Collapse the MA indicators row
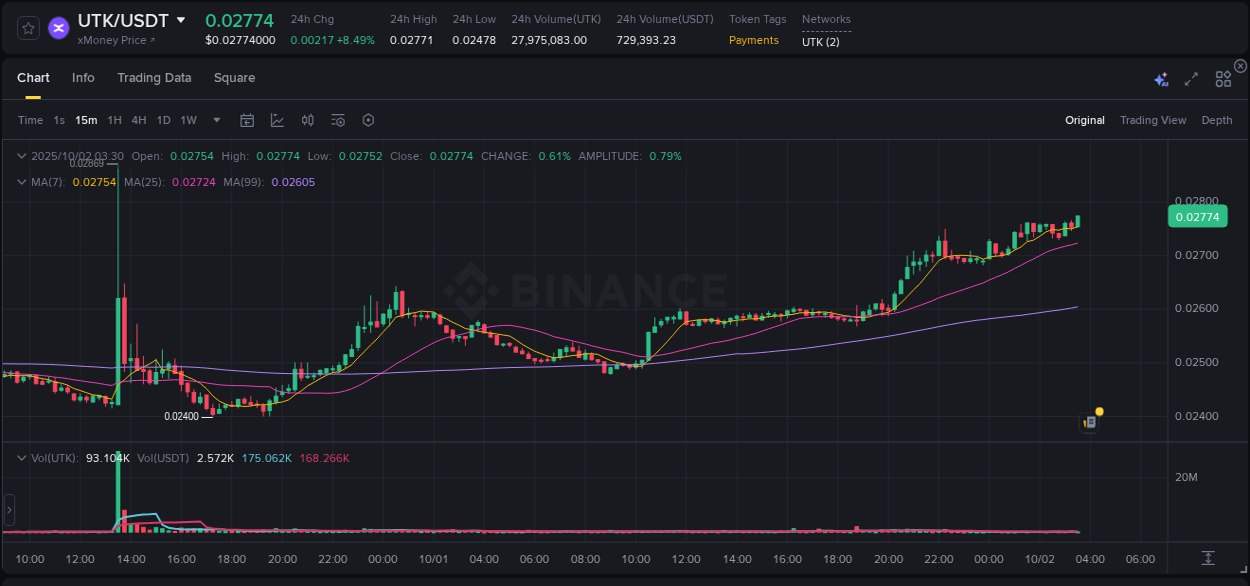This screenshot has width=1250, height=586. click(21, 182)
